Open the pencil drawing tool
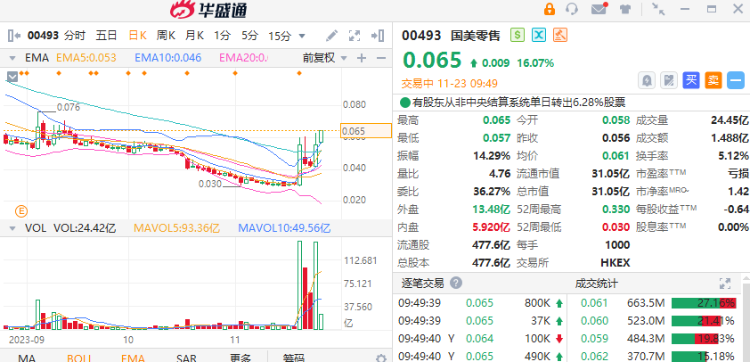750x362 pixels. [331, 35]
